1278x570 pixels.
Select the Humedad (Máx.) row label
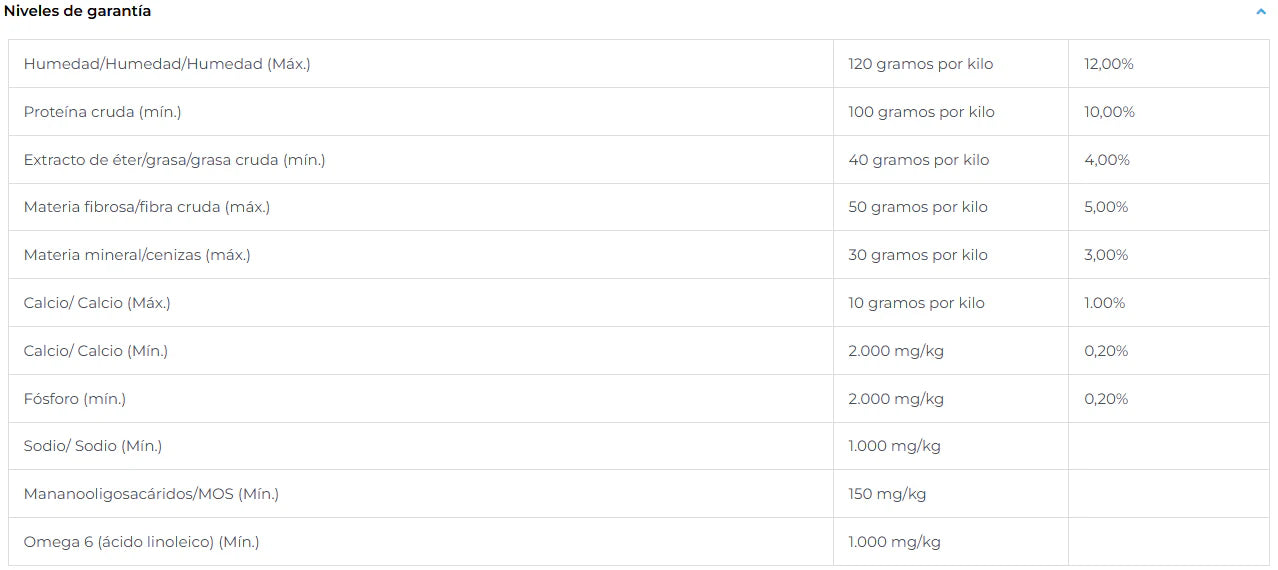click(167, 64)
